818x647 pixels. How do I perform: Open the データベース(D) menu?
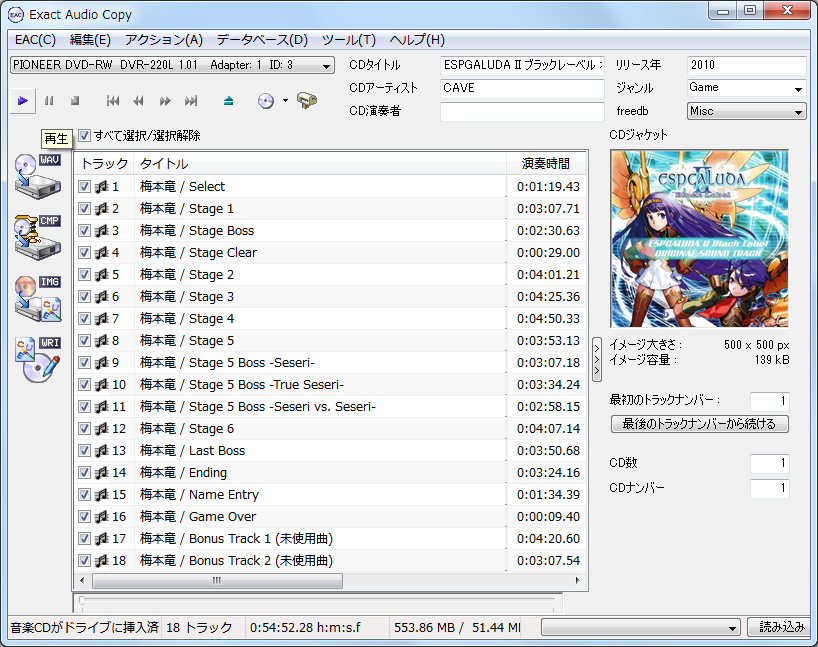point(262,40)
